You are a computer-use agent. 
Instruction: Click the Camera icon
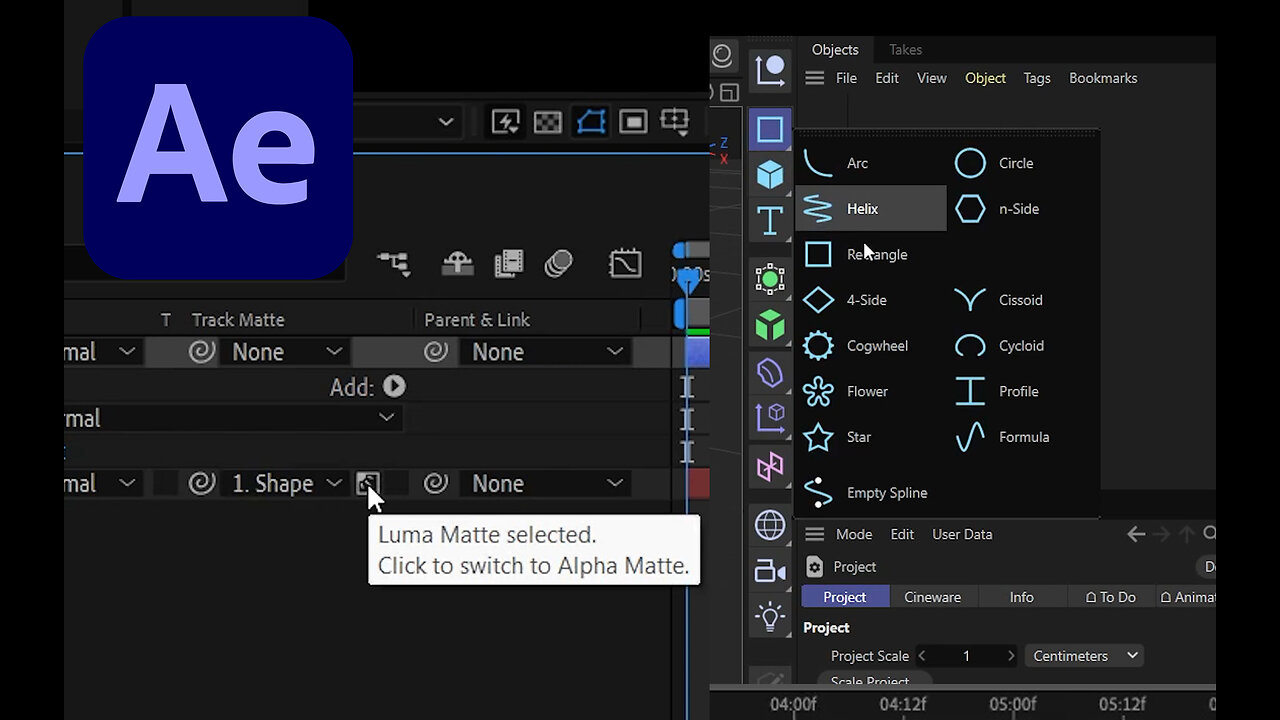pyautogui.click(x=770, y=571)
